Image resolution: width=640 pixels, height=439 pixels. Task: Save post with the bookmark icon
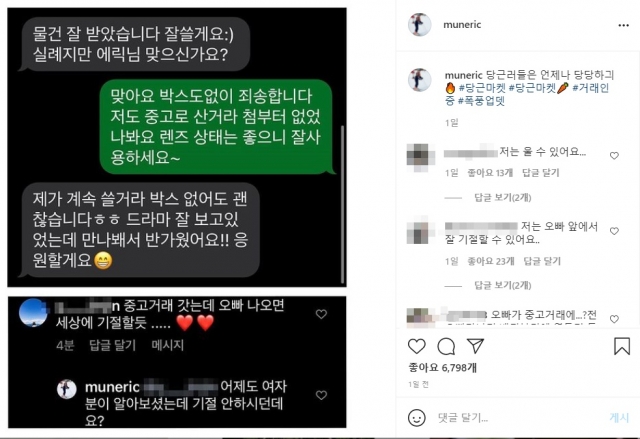click(x=622, y=346)
